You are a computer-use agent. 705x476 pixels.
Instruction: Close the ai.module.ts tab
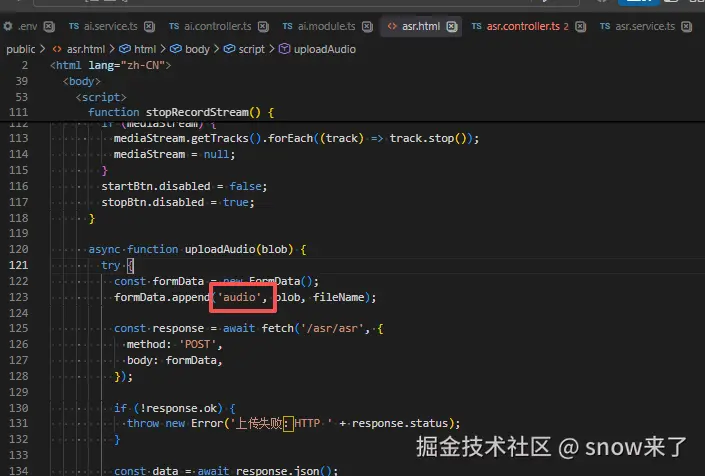tap(367, 27)
